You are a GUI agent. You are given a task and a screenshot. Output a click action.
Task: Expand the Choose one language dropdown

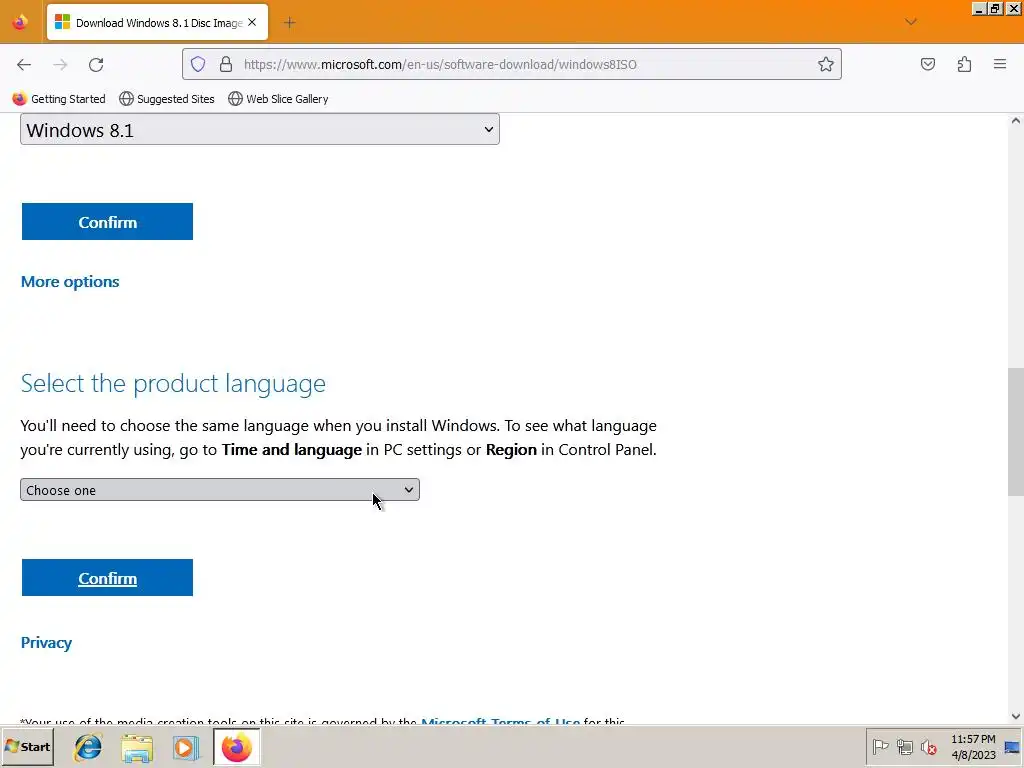point(219,490)
